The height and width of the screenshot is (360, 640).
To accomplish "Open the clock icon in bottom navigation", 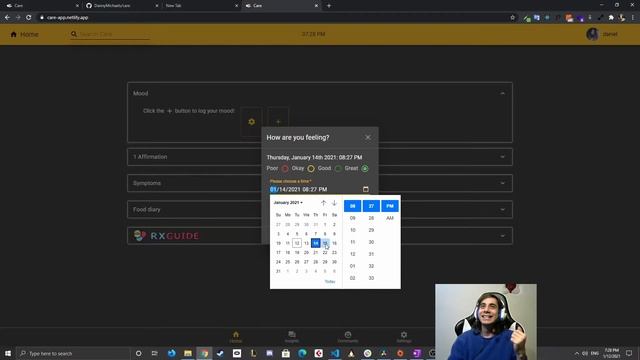I will tap(348, 337).
